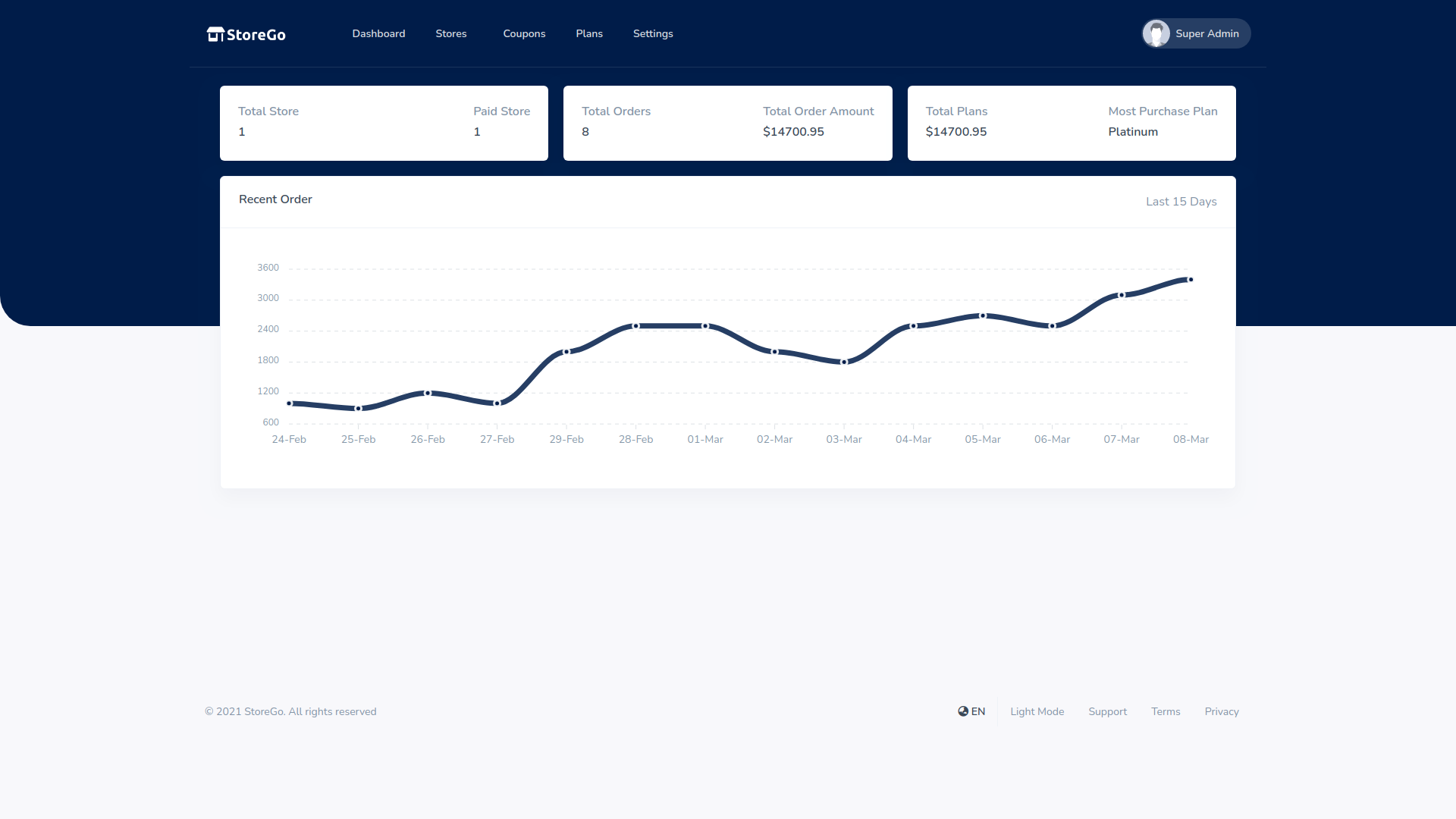This screenshot has height=819, width=1456.
Task: Select the 27-Feb chart data point
Action: pos(497,403)
